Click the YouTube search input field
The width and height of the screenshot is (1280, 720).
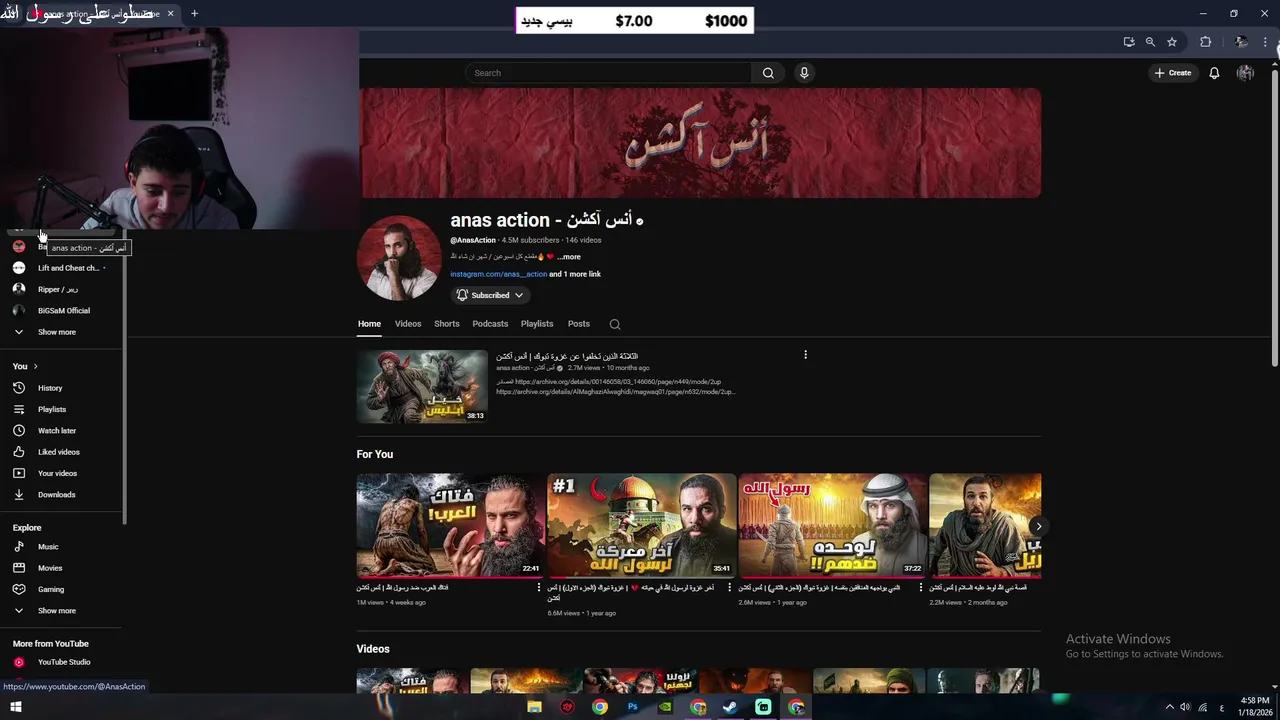[x=608, y=73]
